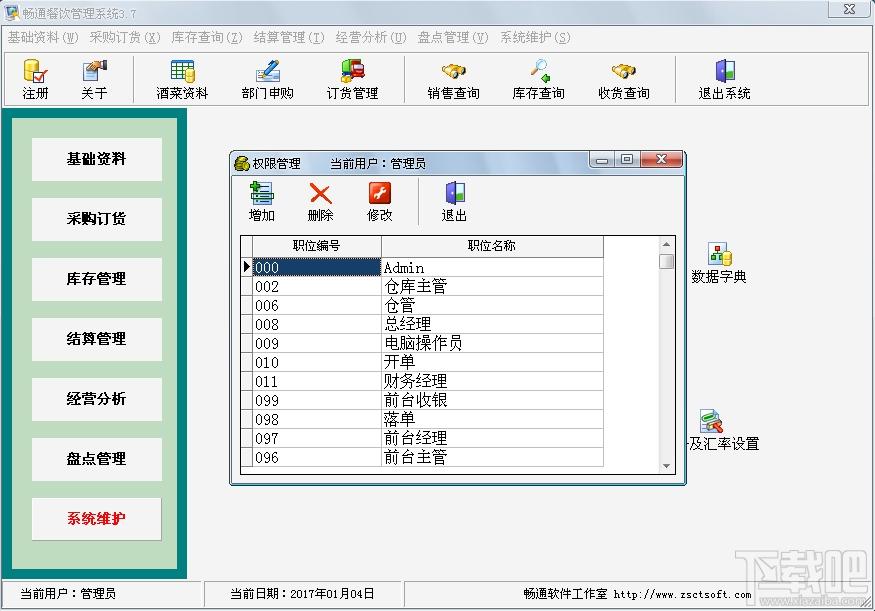Click the 库存查询 magnifier icon
This screenshot has width=875, height=611.
[539, 71]
